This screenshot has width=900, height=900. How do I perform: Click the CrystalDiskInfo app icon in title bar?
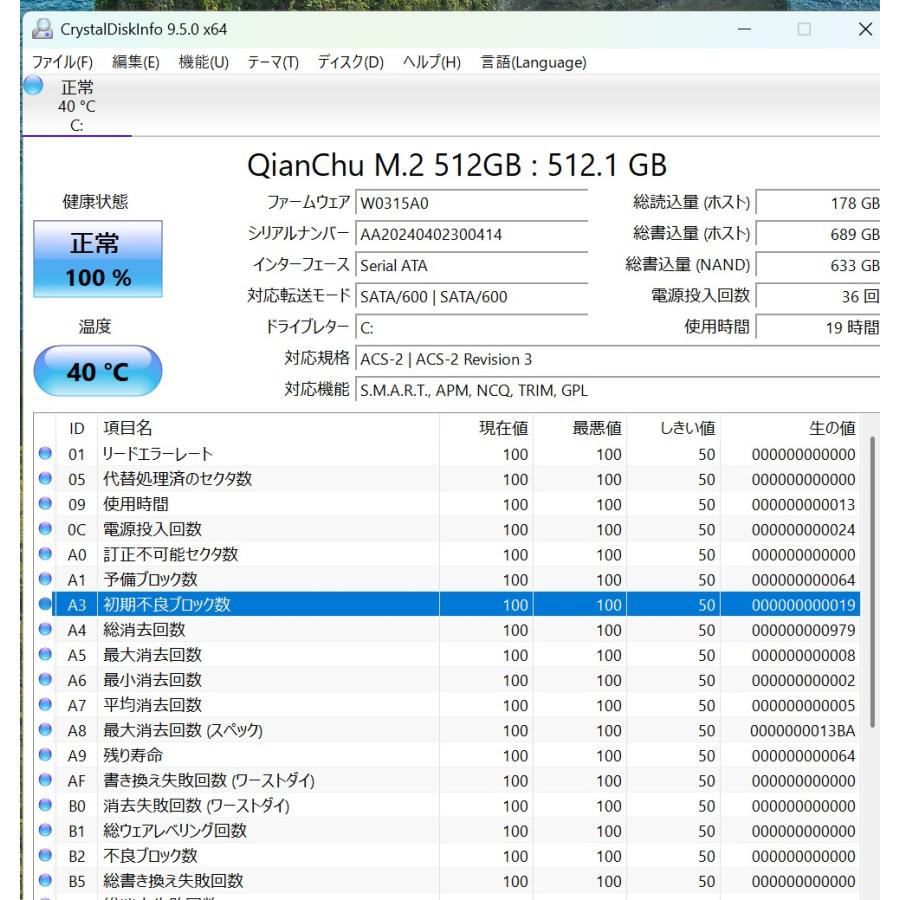pos(42,30)
